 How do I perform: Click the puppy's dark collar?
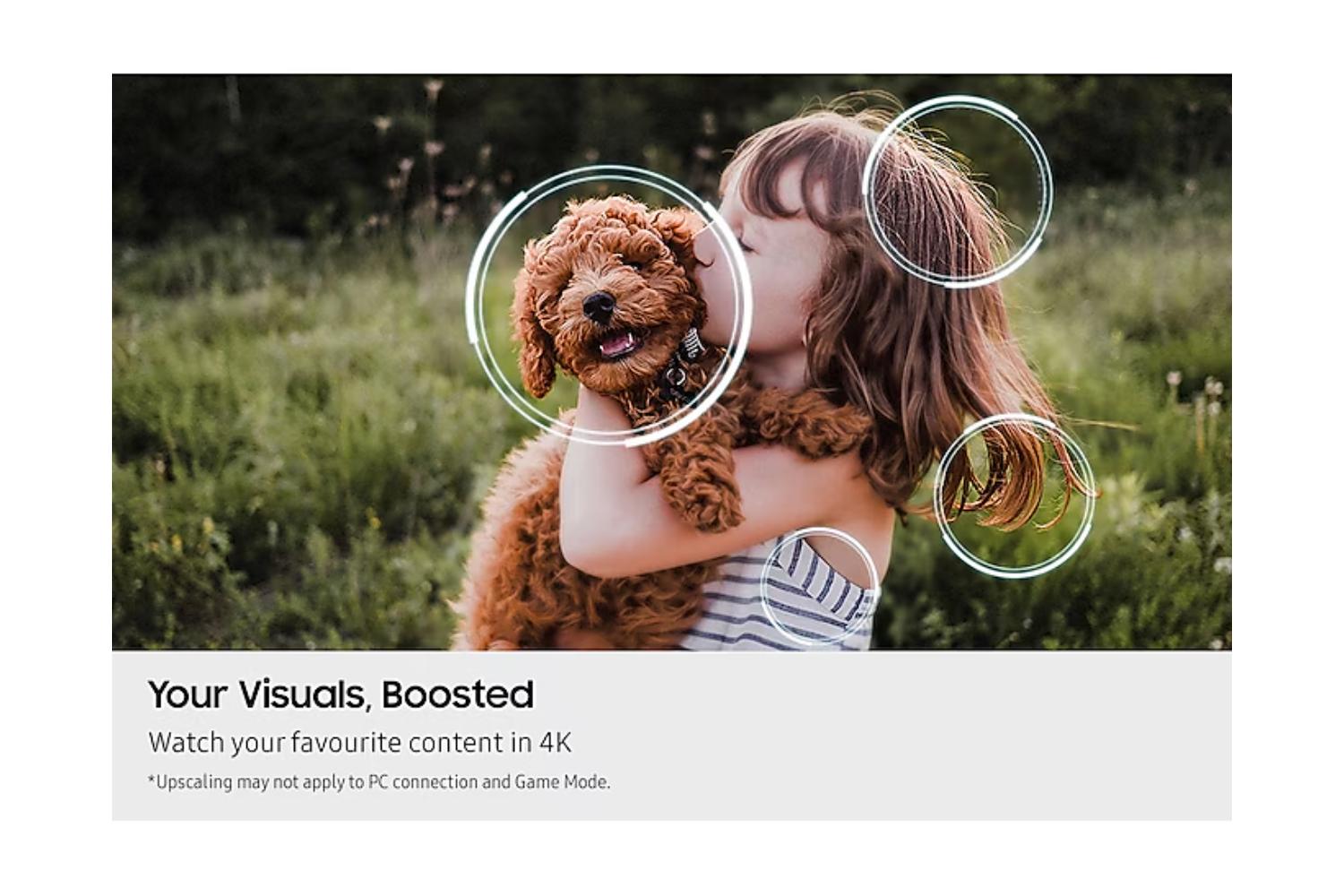coord(678,369)
